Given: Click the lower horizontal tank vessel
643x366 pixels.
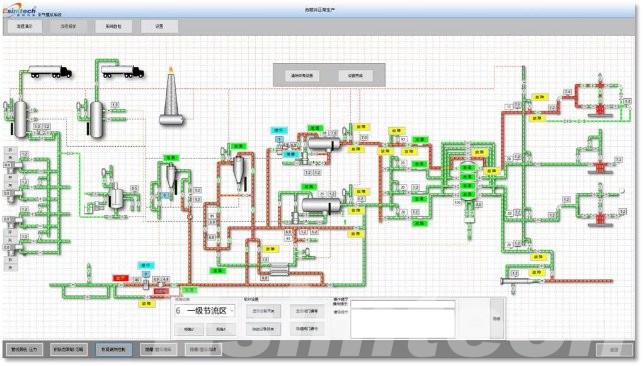Looking at the screenshot, I should [321, 205].
